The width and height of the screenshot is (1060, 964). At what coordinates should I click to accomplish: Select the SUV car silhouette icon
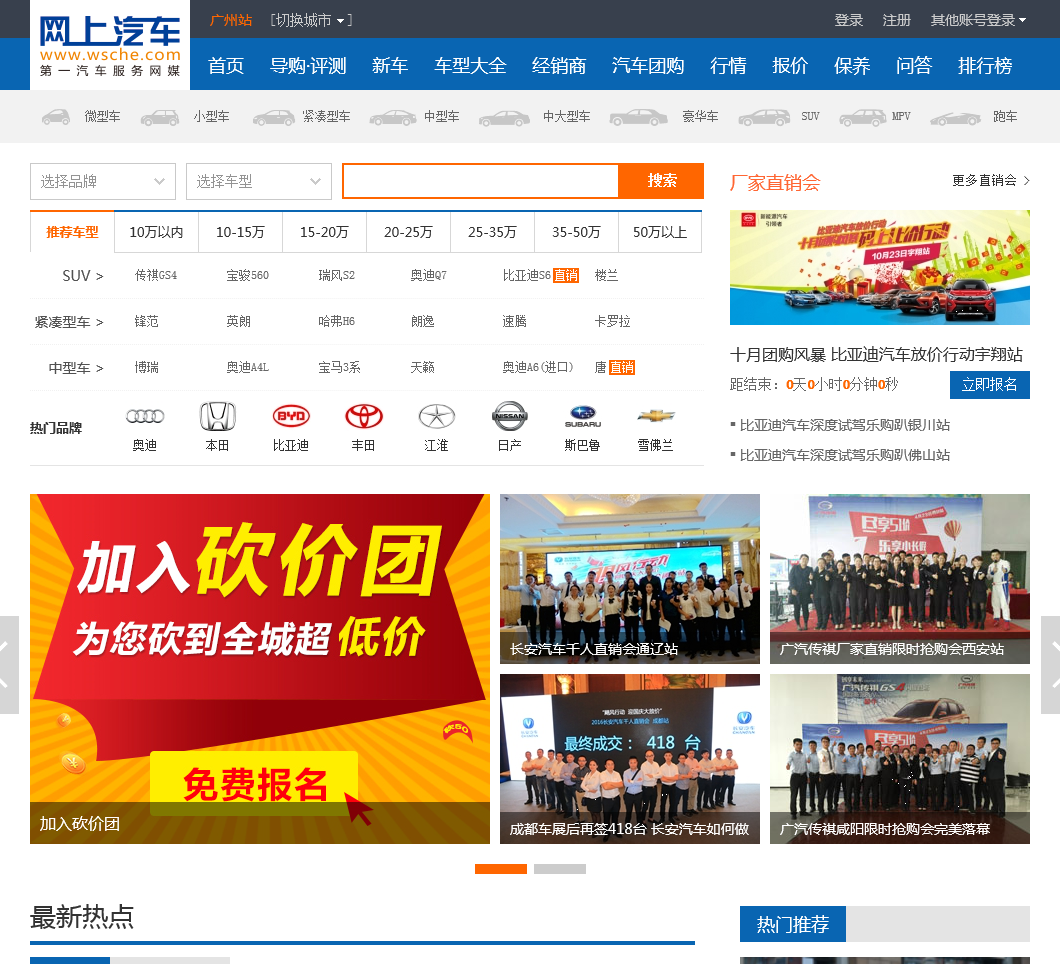(x=764, y=118)
